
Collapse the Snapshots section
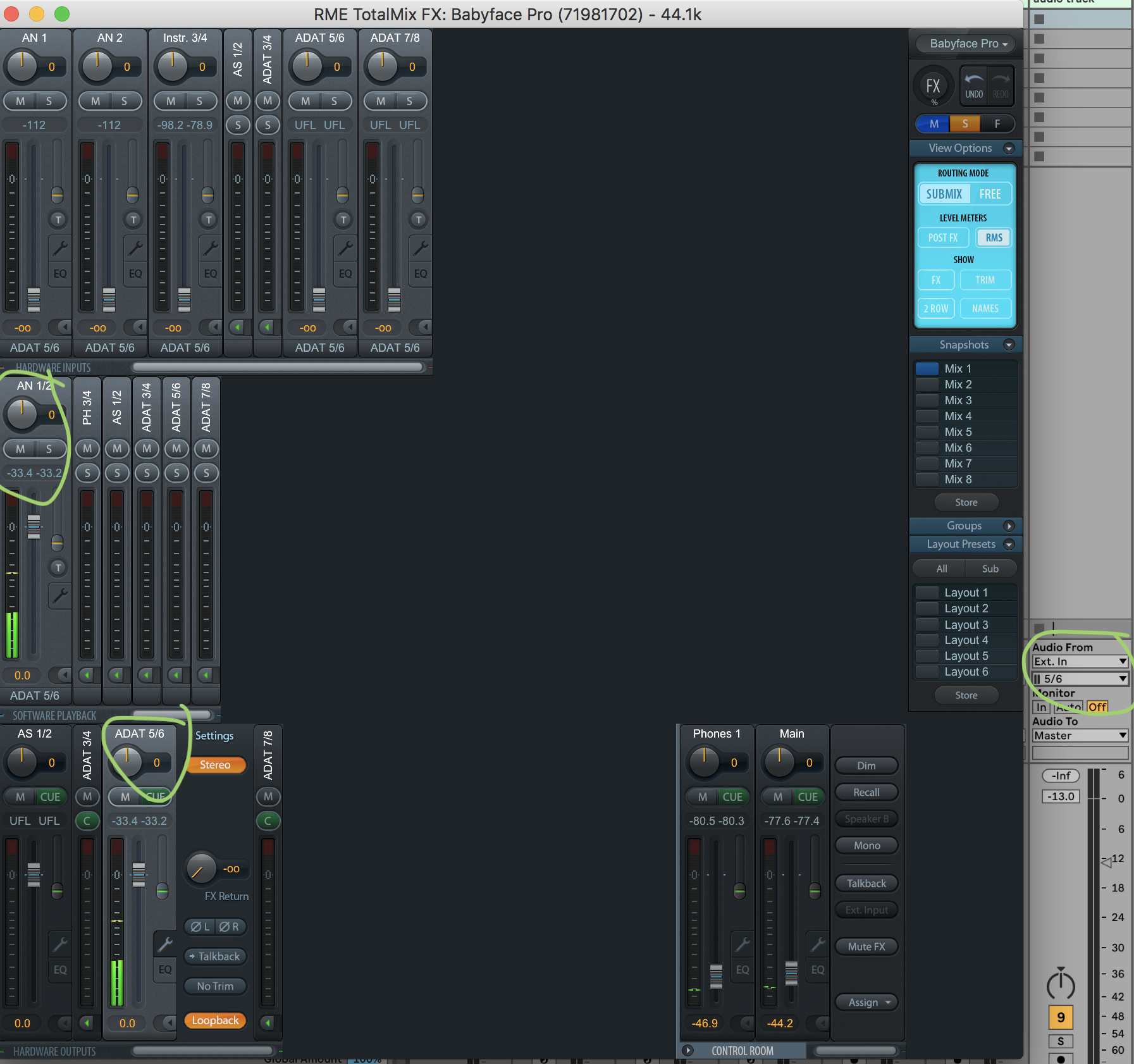1009,345
